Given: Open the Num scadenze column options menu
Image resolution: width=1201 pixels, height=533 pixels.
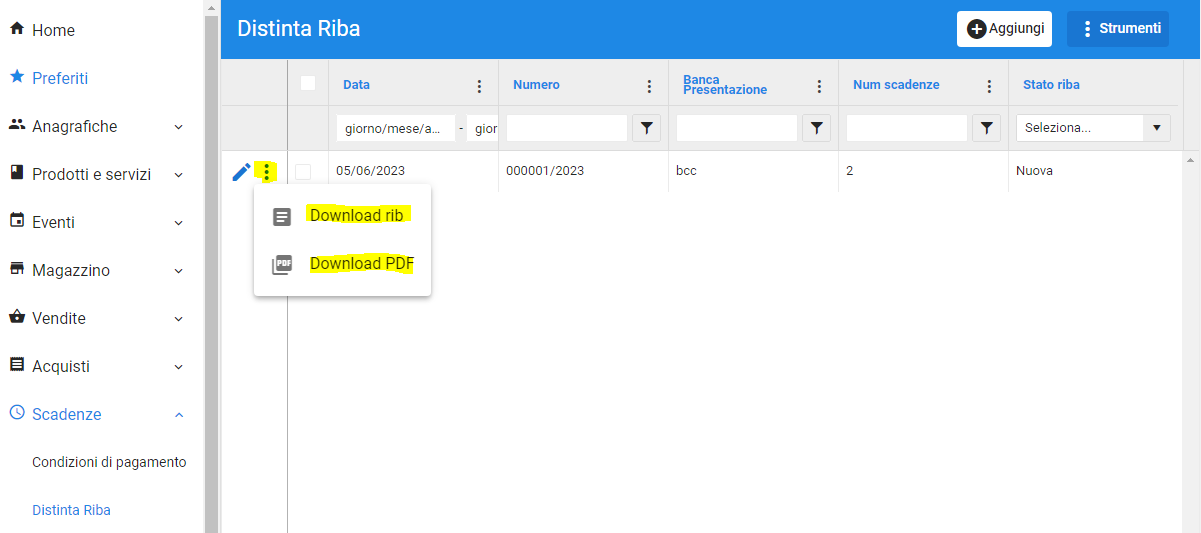Looking at the screenshot, I should (x=989, y=86).
